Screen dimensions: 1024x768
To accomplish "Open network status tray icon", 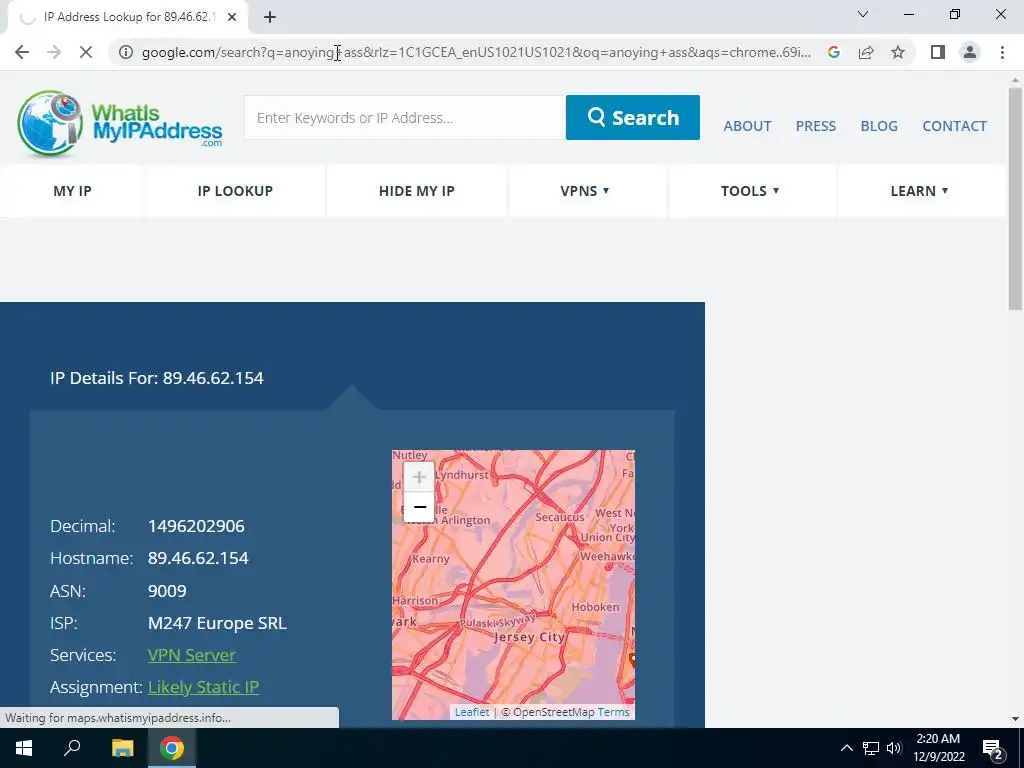I will (871, 748).
